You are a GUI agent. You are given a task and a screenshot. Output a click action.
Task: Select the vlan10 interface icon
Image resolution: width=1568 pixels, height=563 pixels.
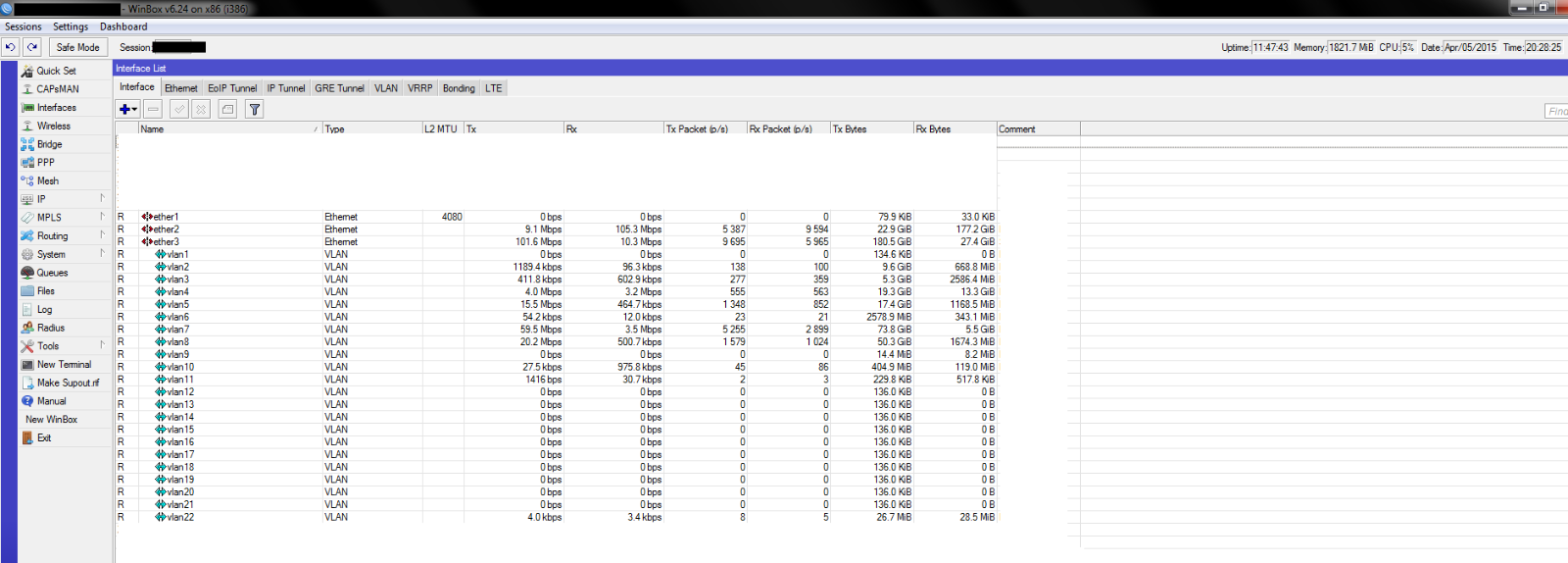[161, 367]
